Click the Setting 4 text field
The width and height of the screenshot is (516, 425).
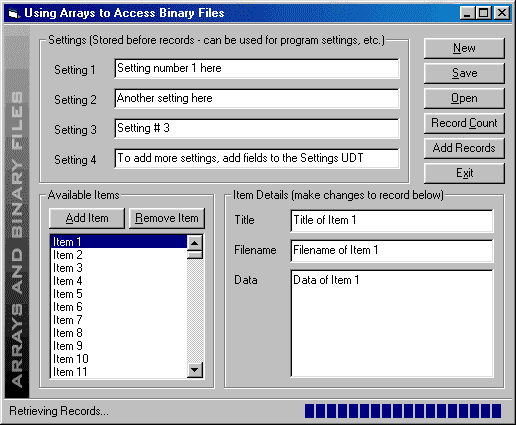pyautogui.click(x=257, y=159)
